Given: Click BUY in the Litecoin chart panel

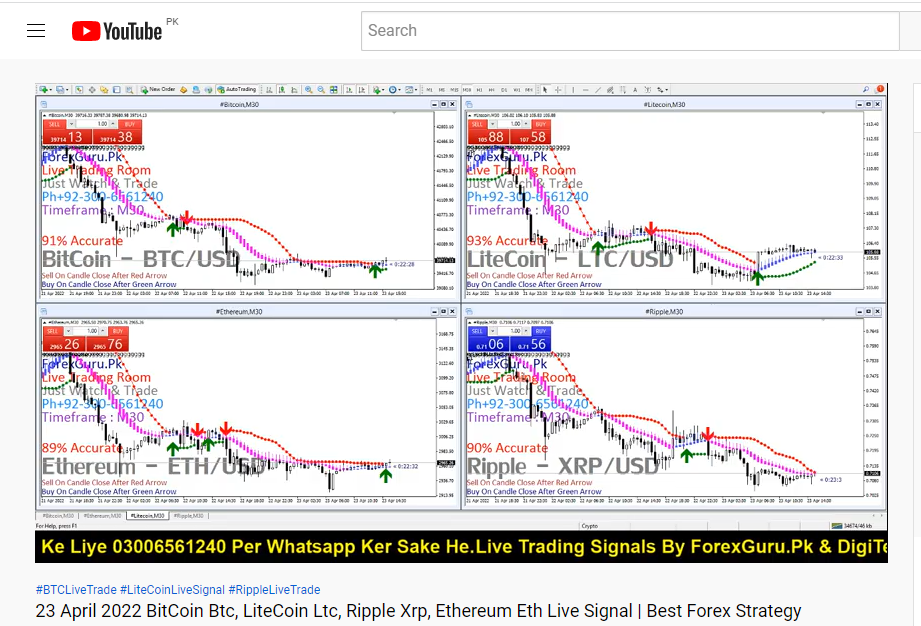Looking at the screenshot, I should point(541,124).
